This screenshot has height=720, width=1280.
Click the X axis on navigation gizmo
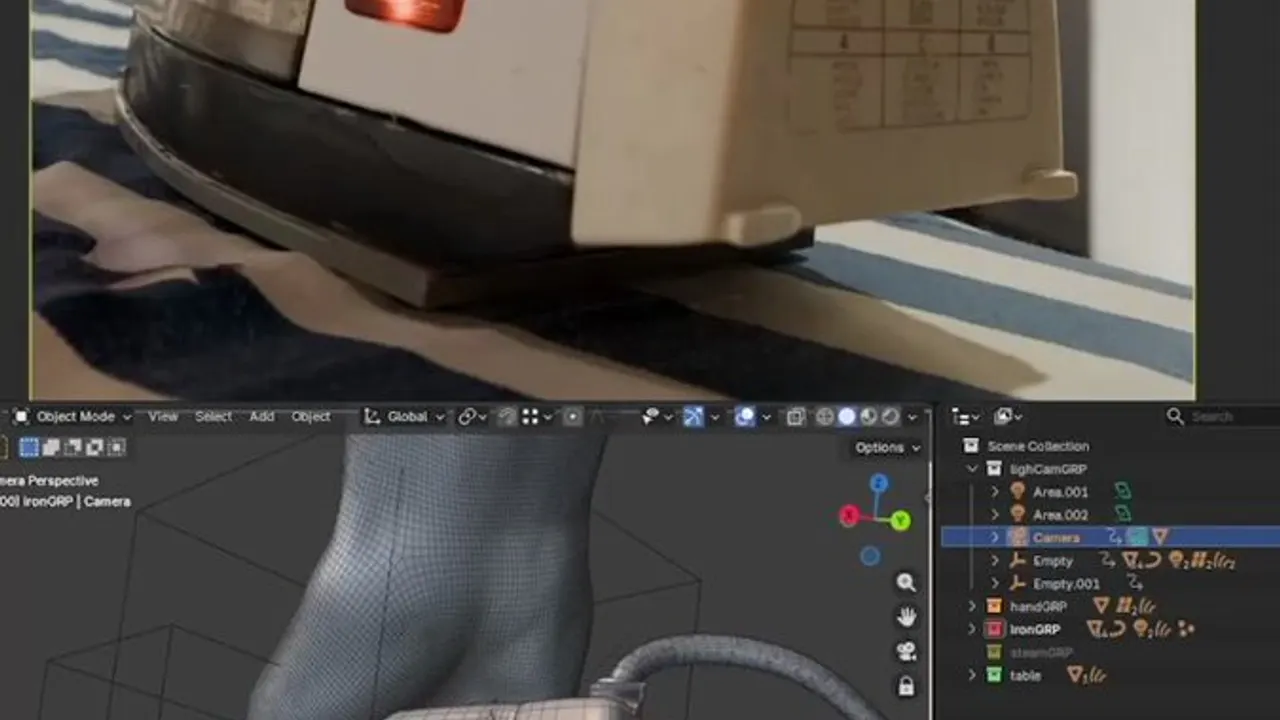pyautogui.click(x=849, y=516)
